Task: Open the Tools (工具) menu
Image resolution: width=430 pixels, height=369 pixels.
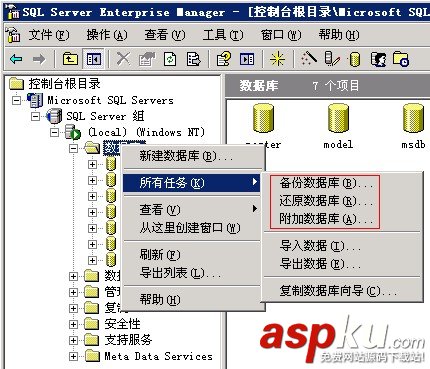Action: click(x=223, y=35)
